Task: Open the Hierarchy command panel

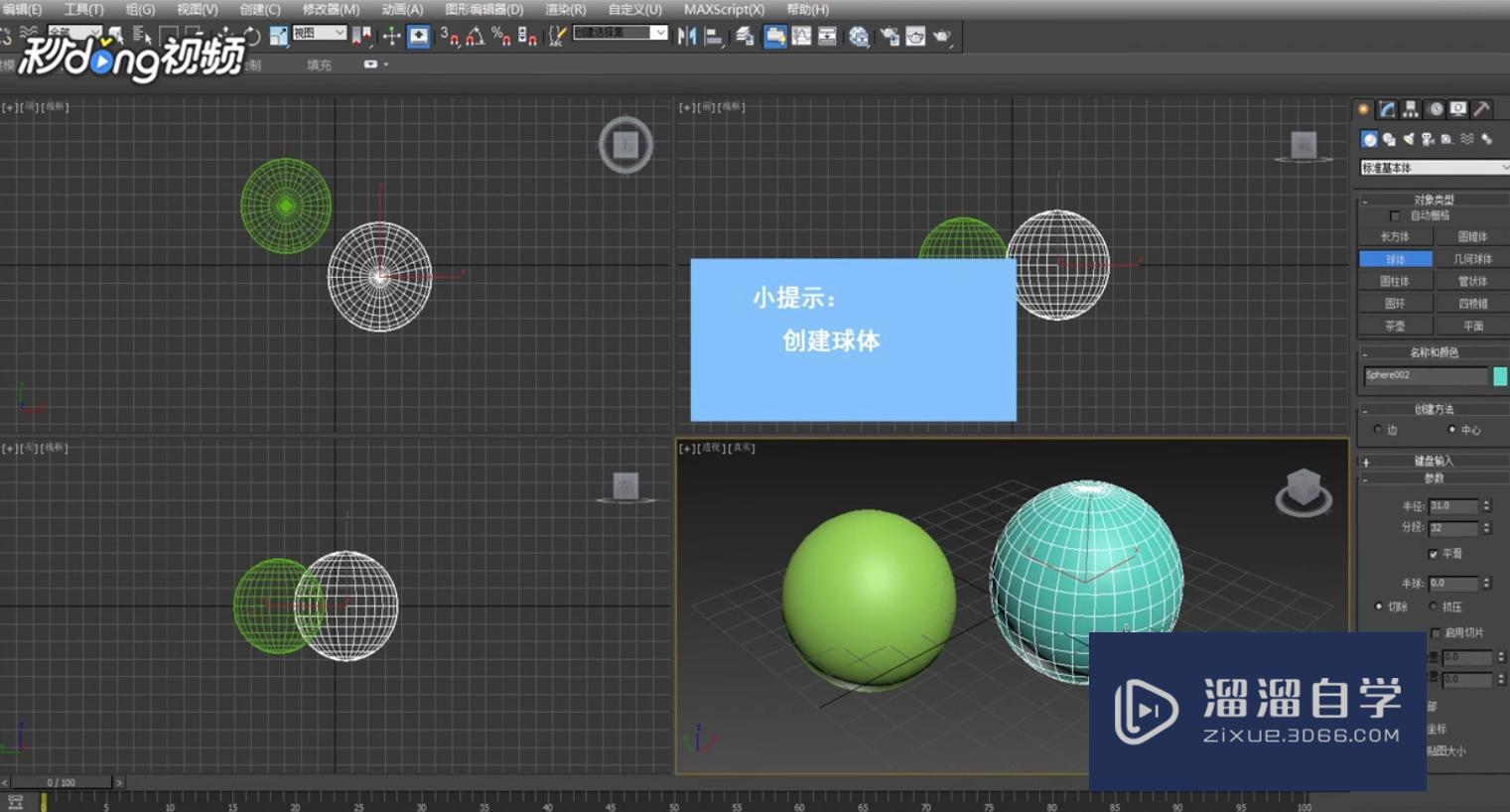Action: (1410, 109)
